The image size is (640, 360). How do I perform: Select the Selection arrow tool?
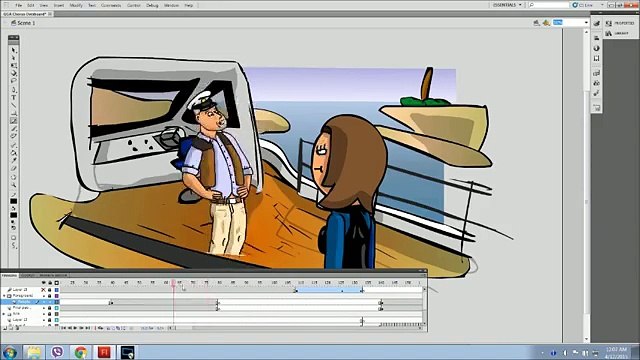(x=13, y=50)
